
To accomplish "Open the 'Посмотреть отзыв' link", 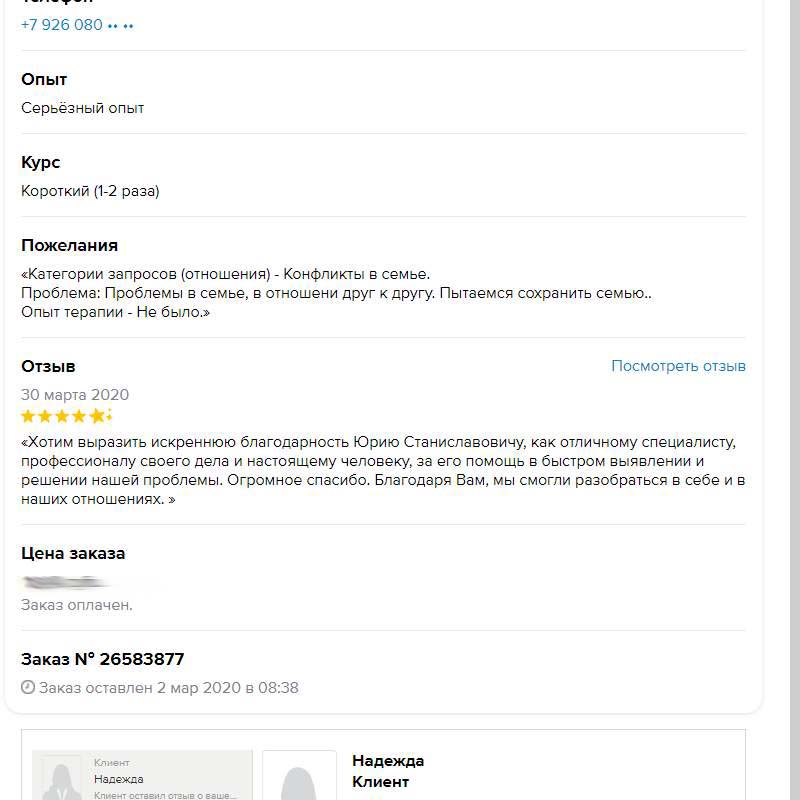I will click(x=678, y=366).
